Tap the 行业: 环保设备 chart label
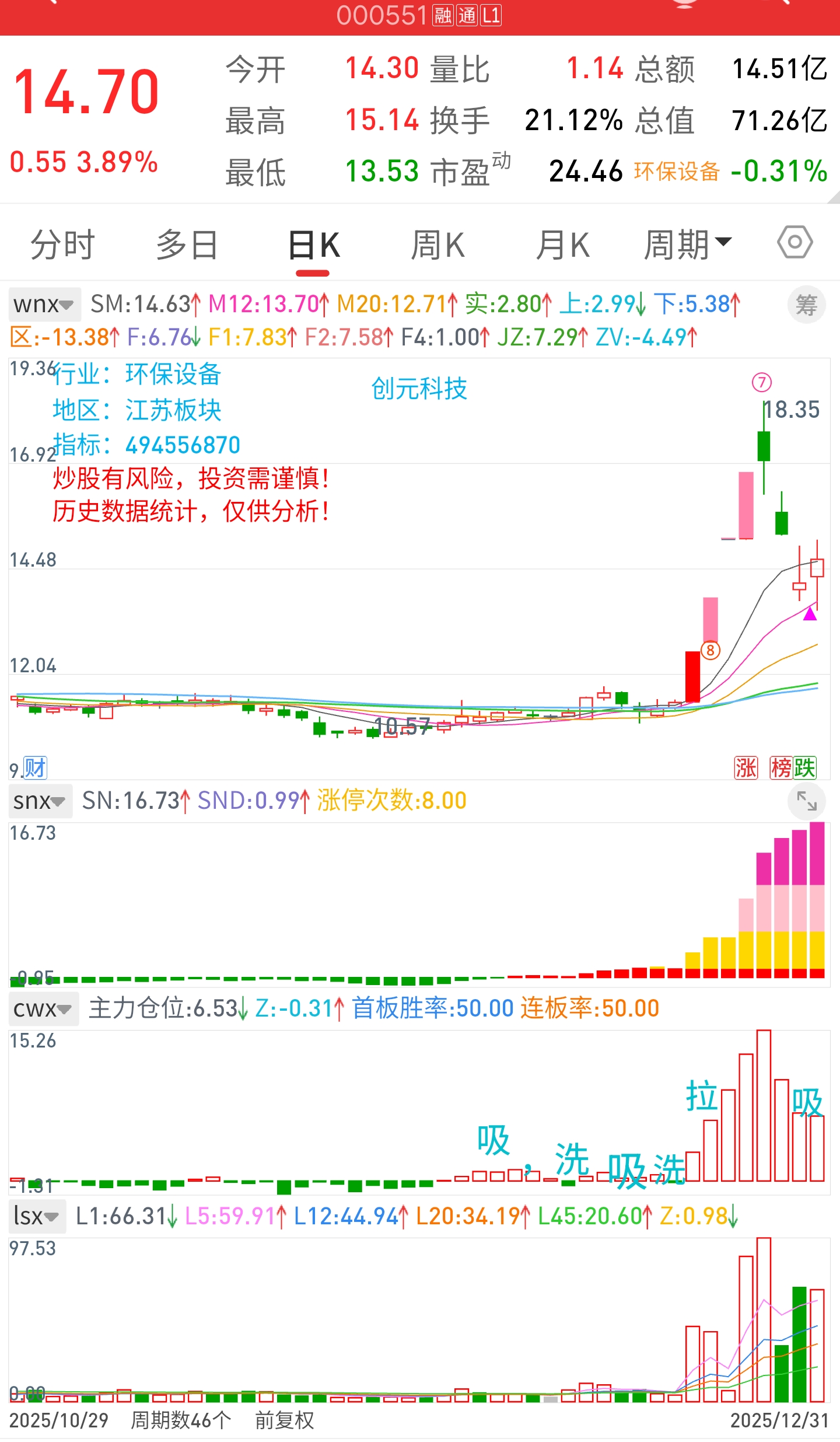840x1442 pixels. 137,374
